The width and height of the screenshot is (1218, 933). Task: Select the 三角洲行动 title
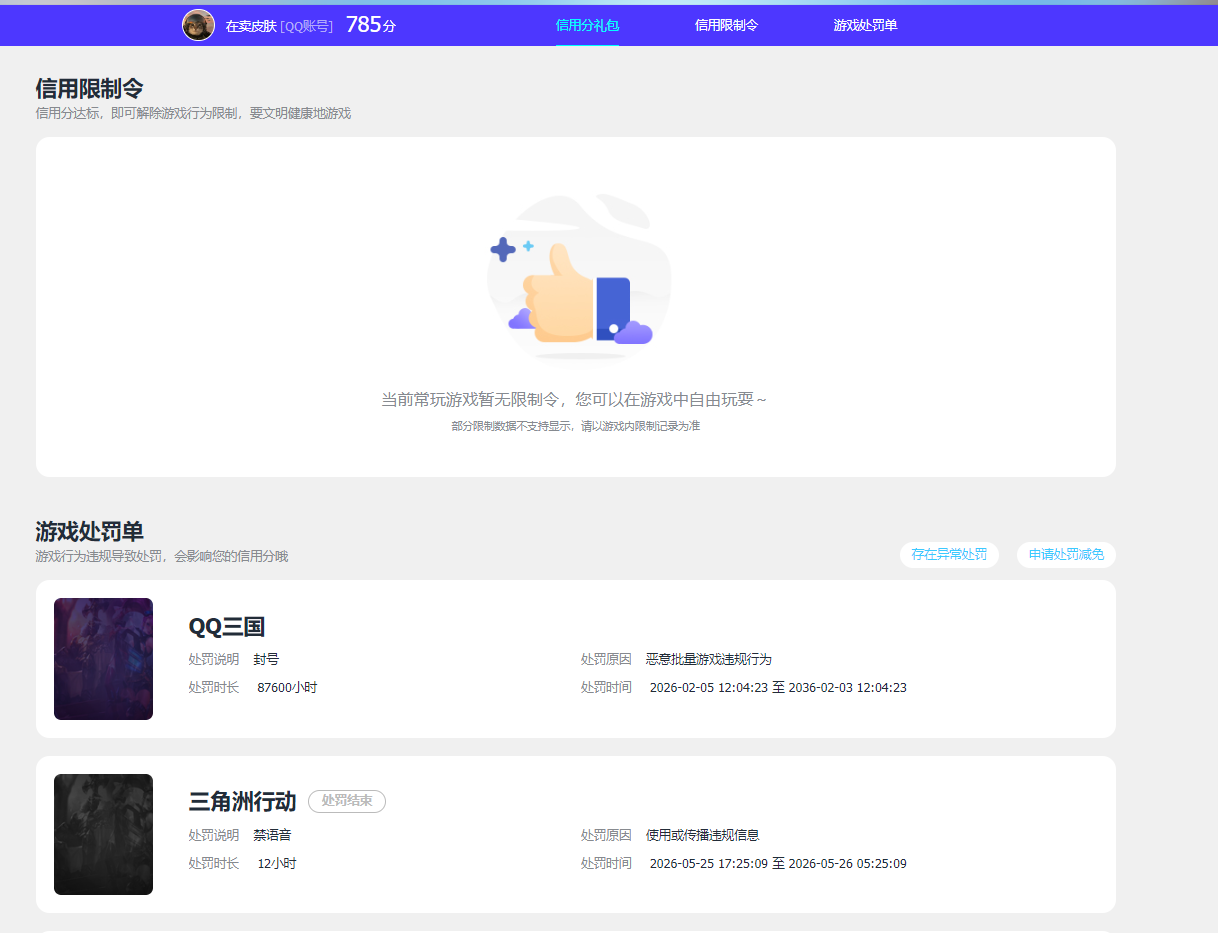click(242, 801)
